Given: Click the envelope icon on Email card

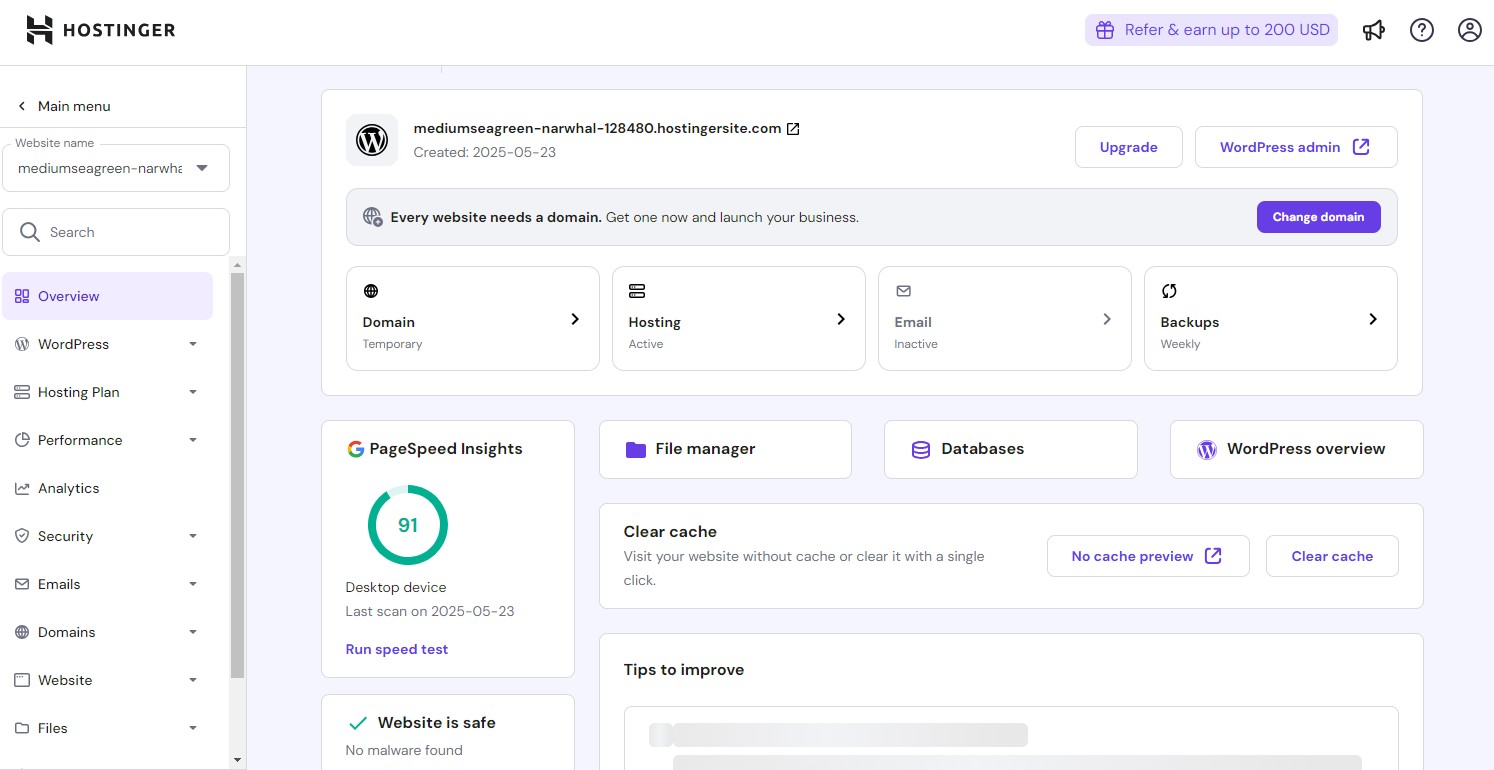Looking at the screenshot, I should coord(903,291).
